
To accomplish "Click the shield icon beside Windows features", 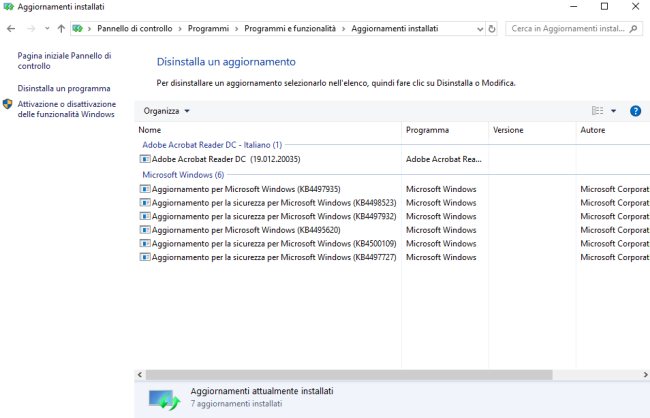I will (x=7, y=104).
